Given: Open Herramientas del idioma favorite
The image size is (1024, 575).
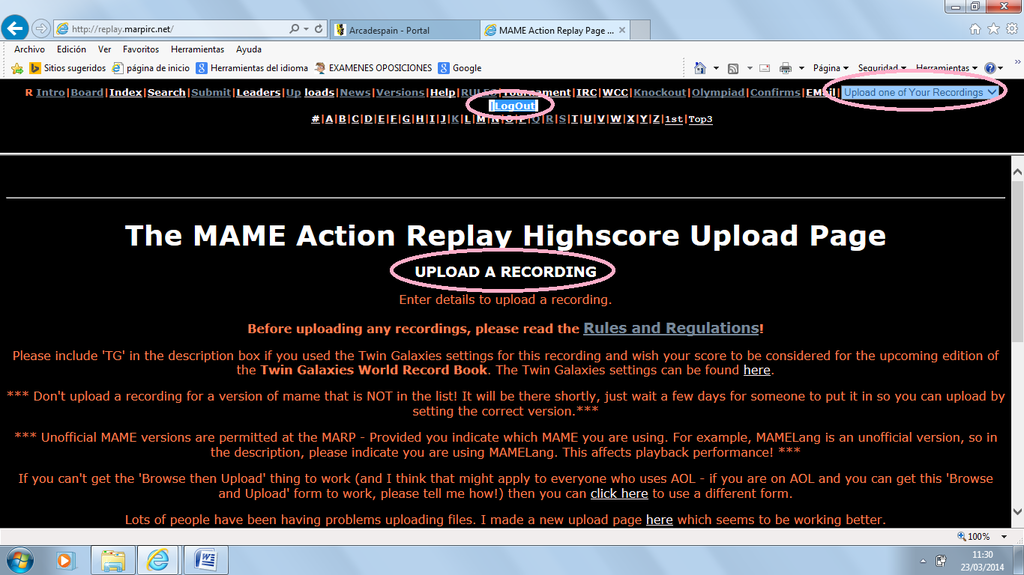Looking at the screenshot, I should coord(252,68).
